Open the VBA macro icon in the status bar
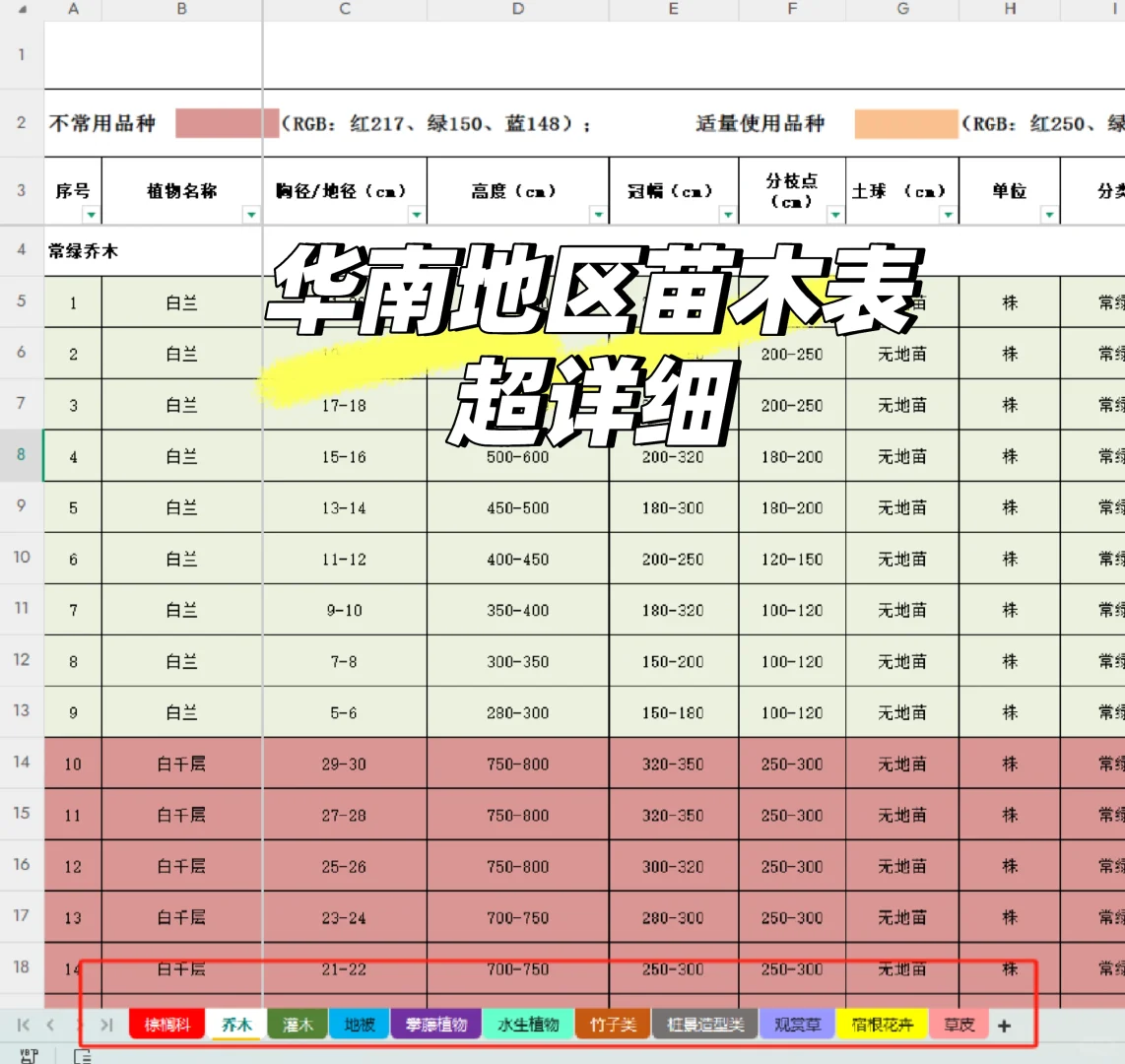Viewport: 1125px width, 1064px height. [27, 1055]
